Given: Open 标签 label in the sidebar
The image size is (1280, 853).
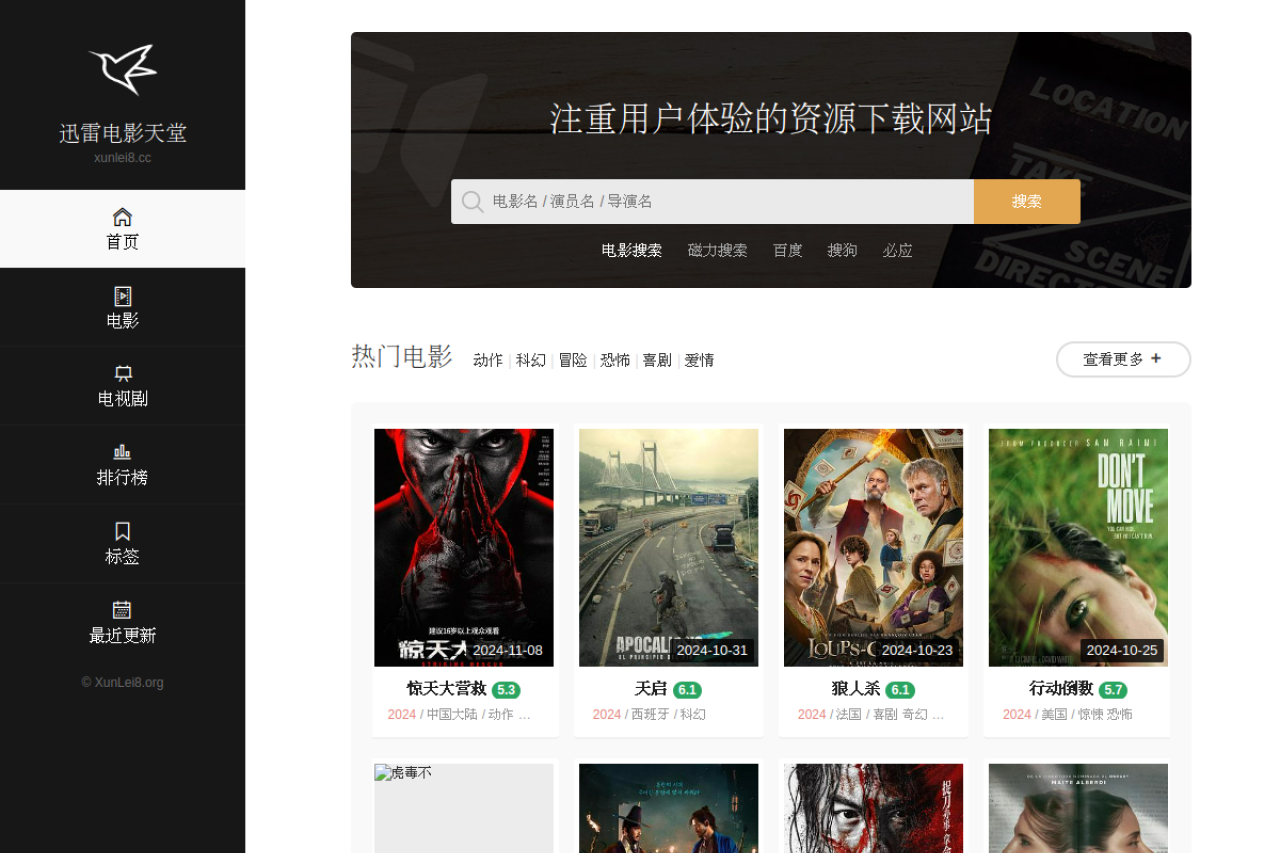Looking at the screenshot, I should pos(122,557).
